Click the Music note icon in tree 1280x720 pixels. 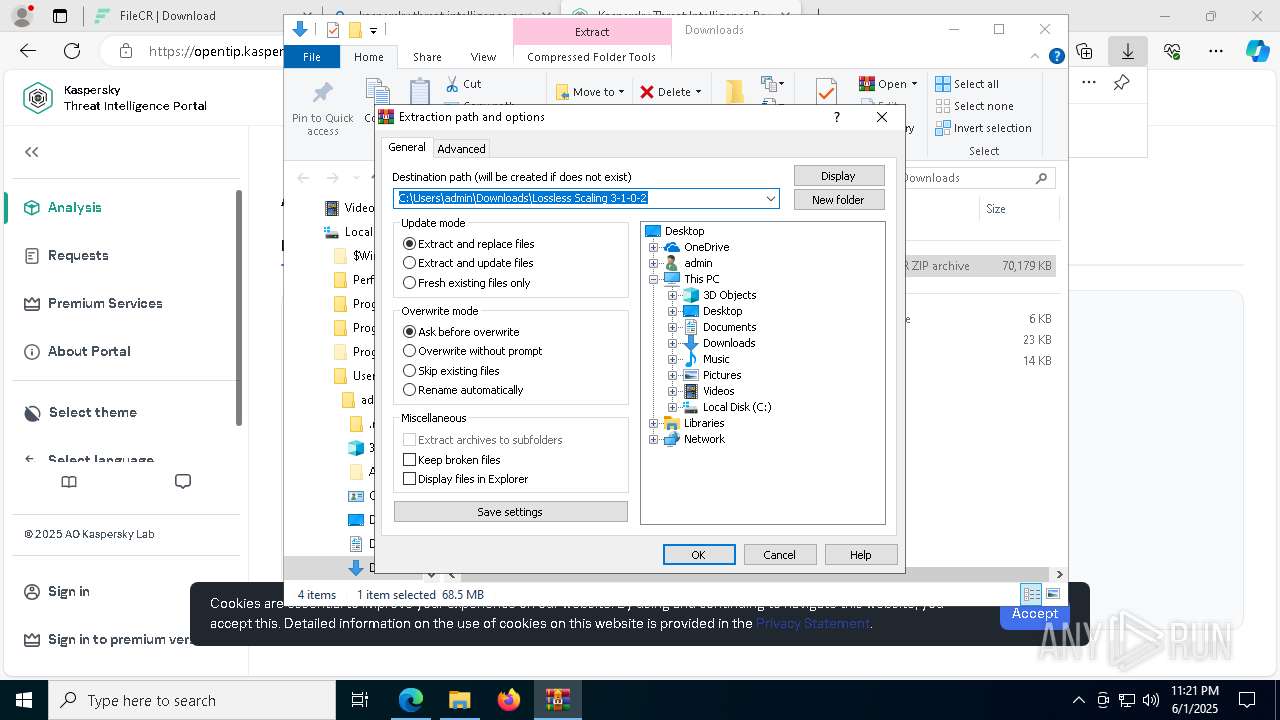coord(690,359)
